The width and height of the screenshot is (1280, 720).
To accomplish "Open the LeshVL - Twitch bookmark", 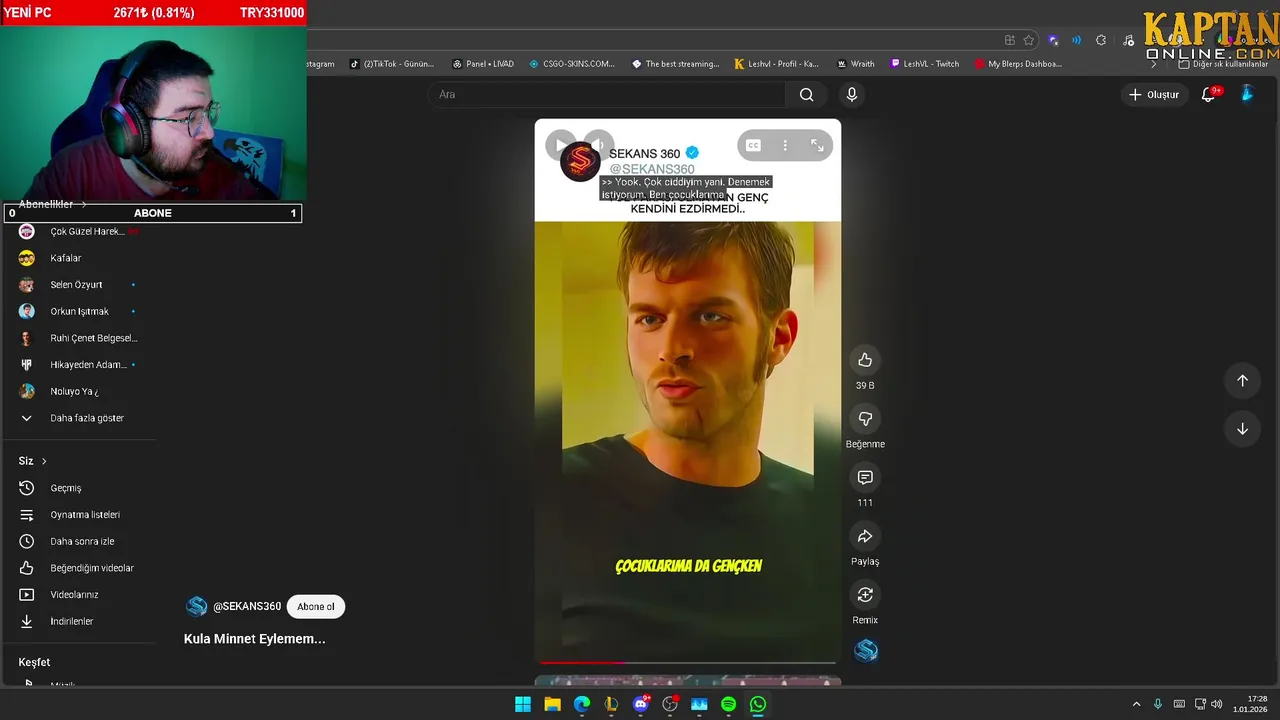I will click(925, 64).
